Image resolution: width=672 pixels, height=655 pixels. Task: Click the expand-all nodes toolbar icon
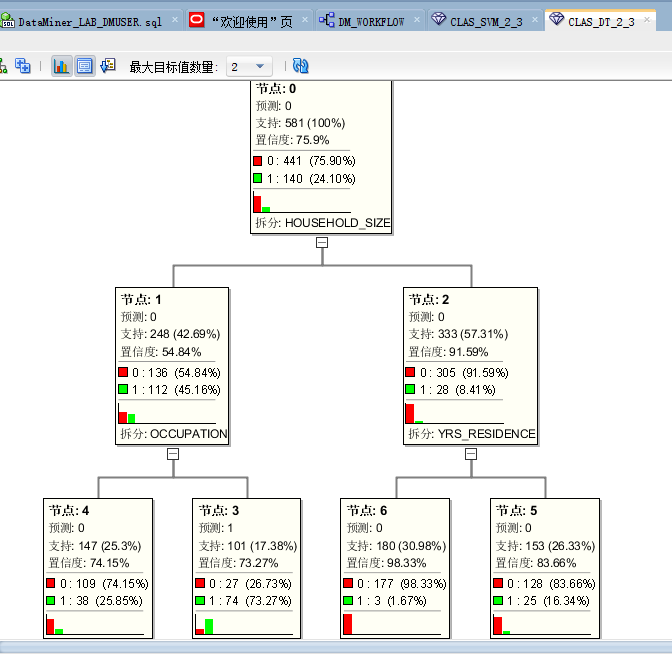22,66
